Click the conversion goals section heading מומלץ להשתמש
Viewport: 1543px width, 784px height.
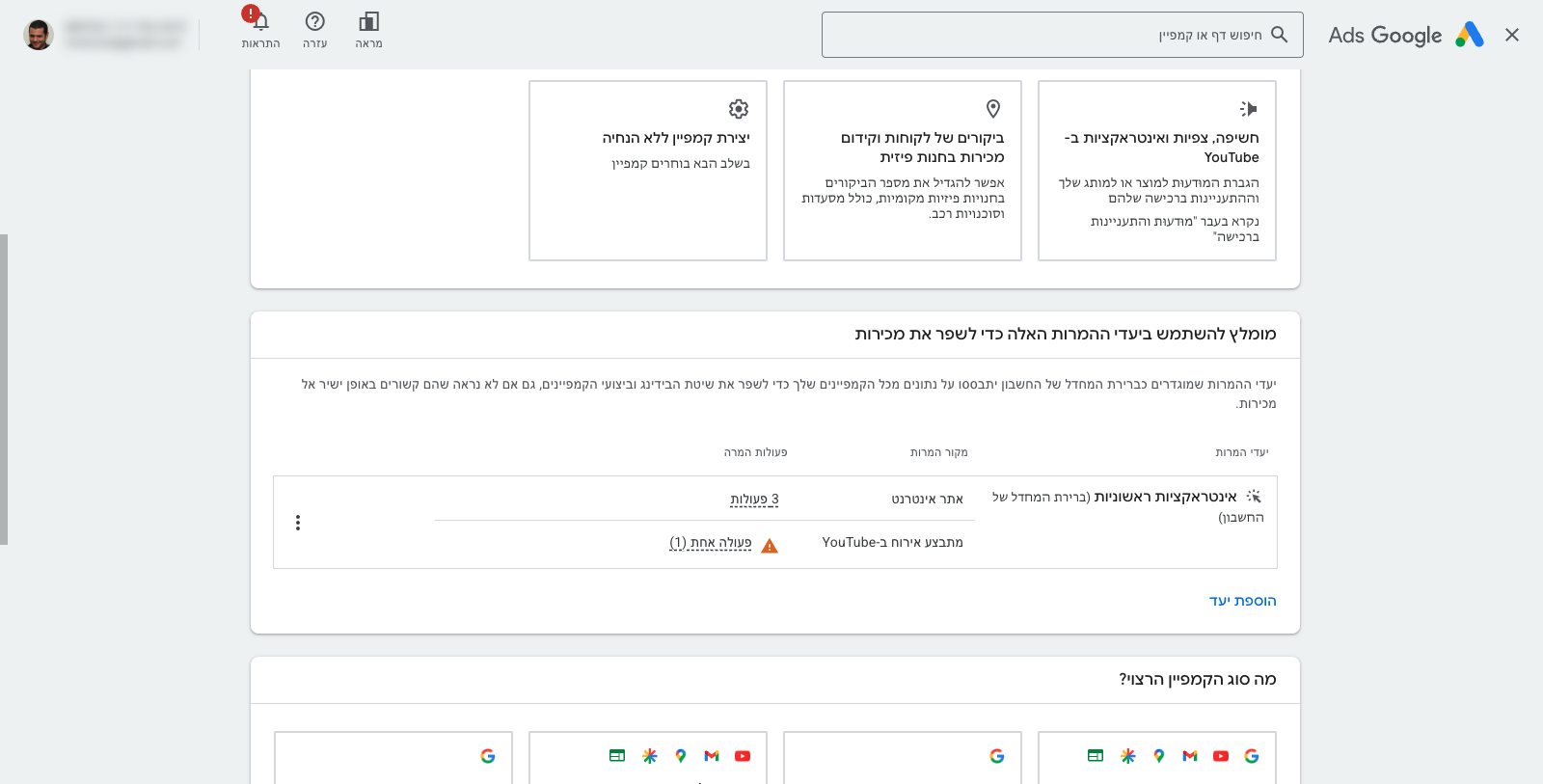tap(1066, 334)
